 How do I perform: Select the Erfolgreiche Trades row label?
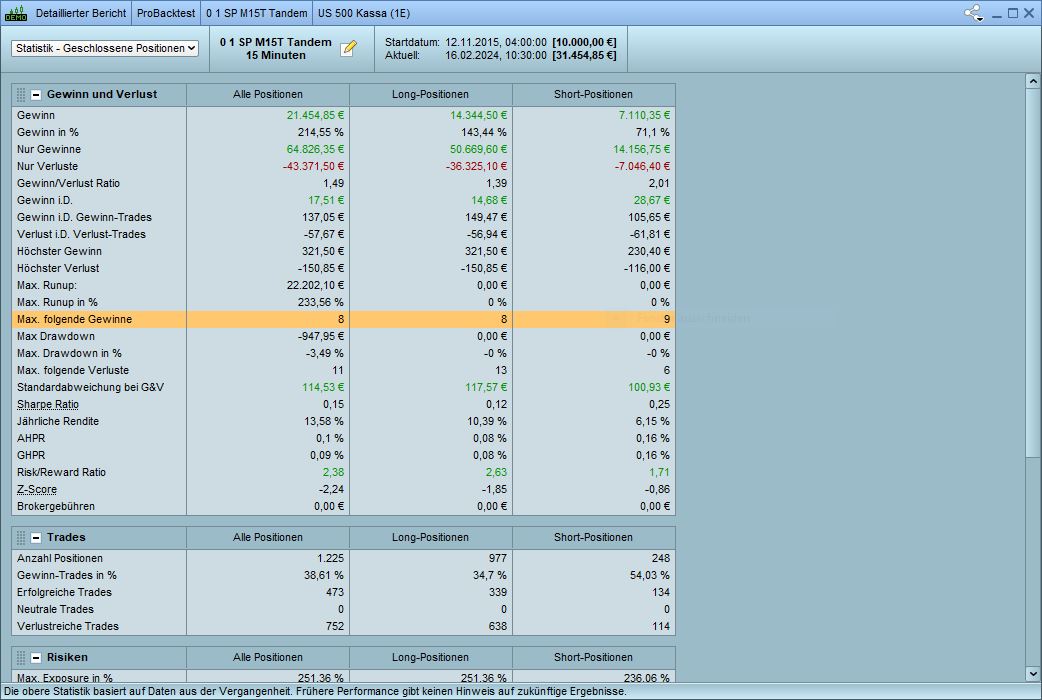click(64, 592)
